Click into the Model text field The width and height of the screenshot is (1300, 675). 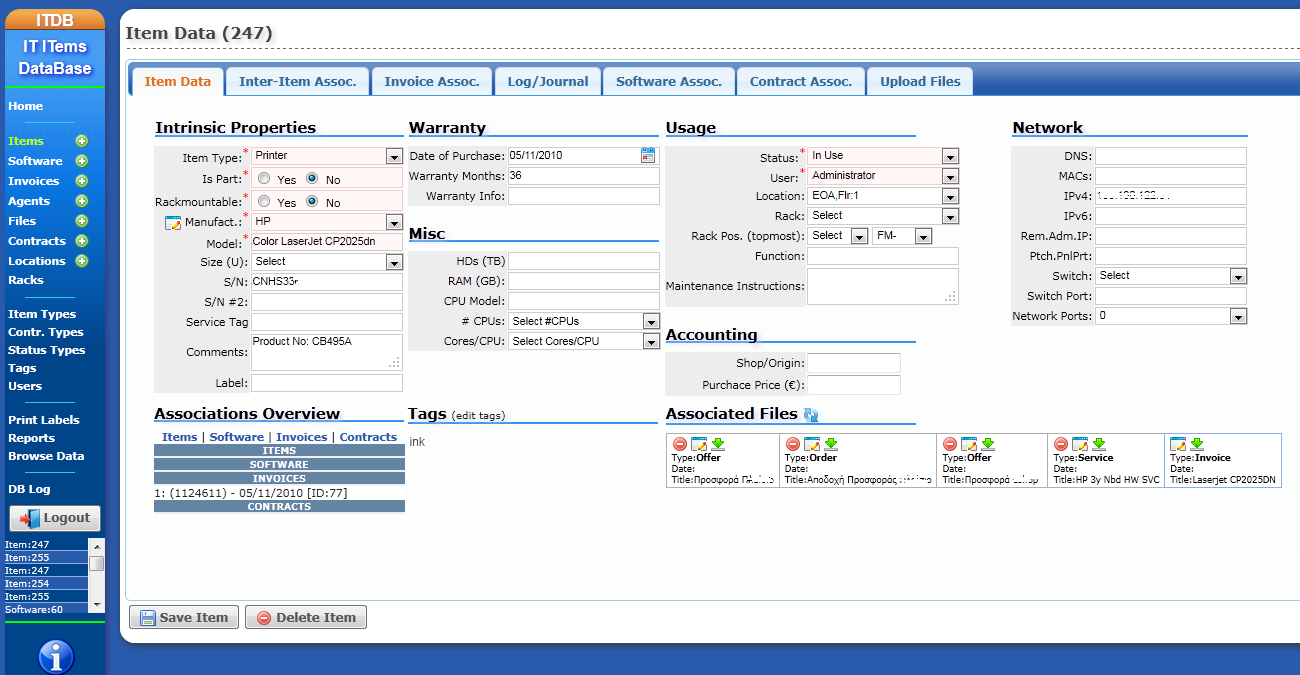[327, 242]
